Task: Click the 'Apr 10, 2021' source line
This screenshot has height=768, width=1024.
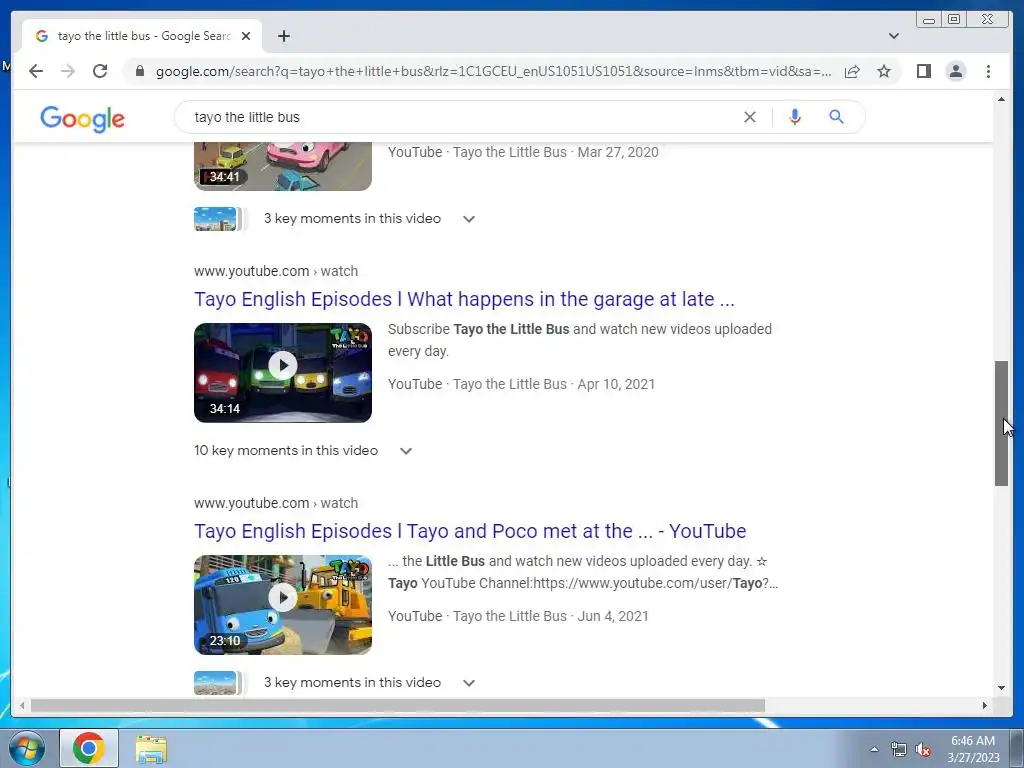Action: pos(521,384)
